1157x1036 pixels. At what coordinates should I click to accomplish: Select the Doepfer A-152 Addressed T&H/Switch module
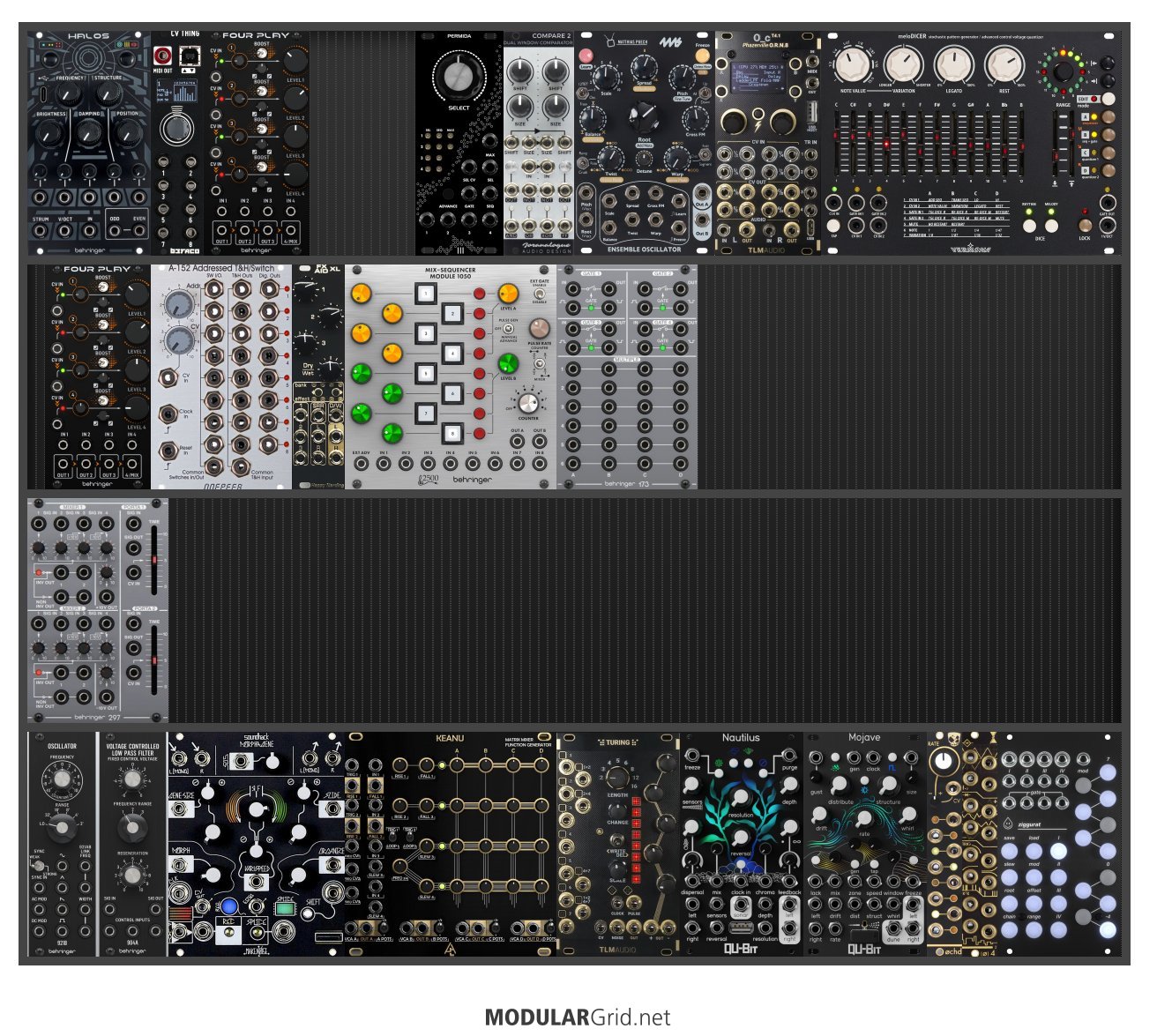[x=221, y=376]
